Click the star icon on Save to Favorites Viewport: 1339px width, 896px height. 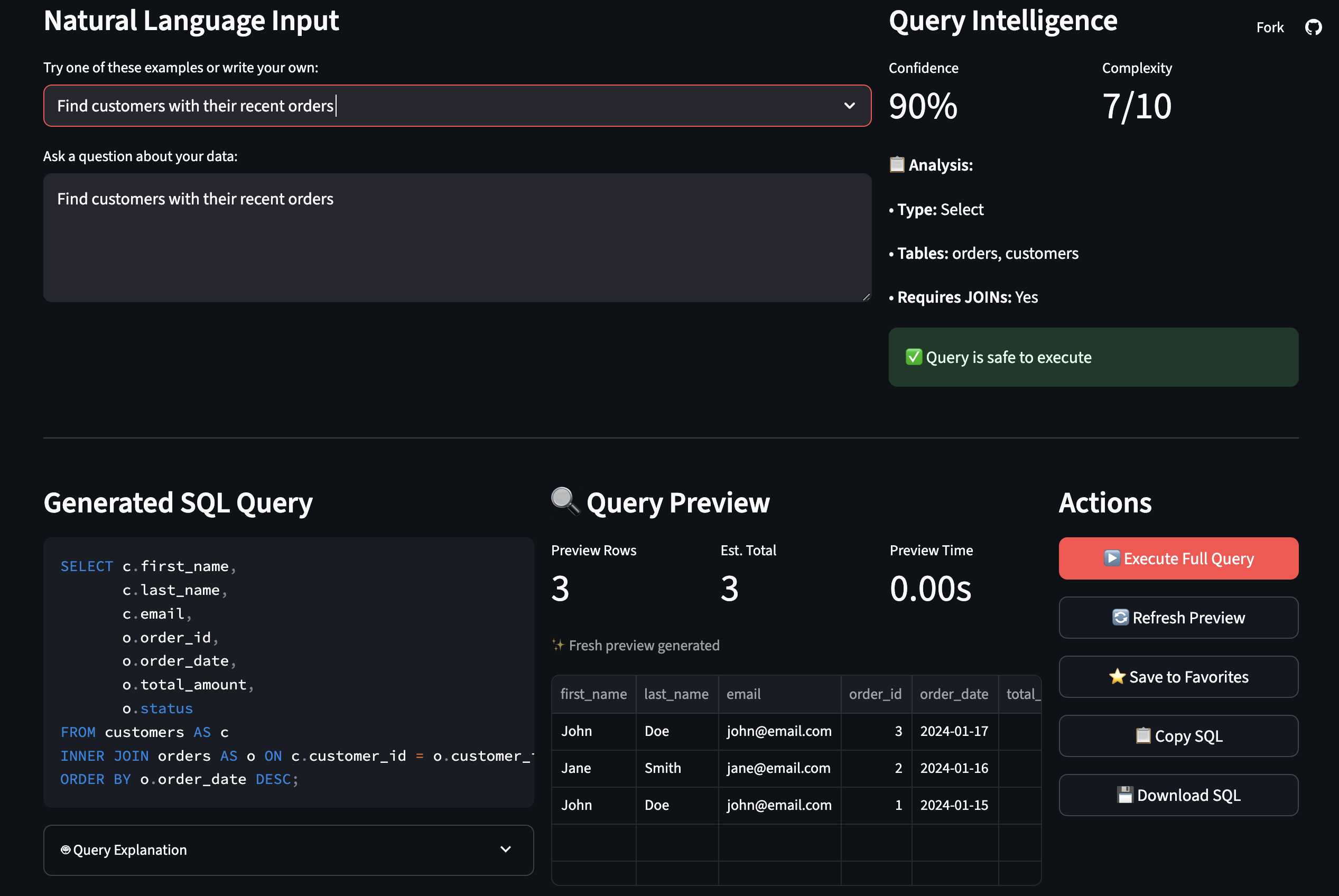pos(1117,677)
